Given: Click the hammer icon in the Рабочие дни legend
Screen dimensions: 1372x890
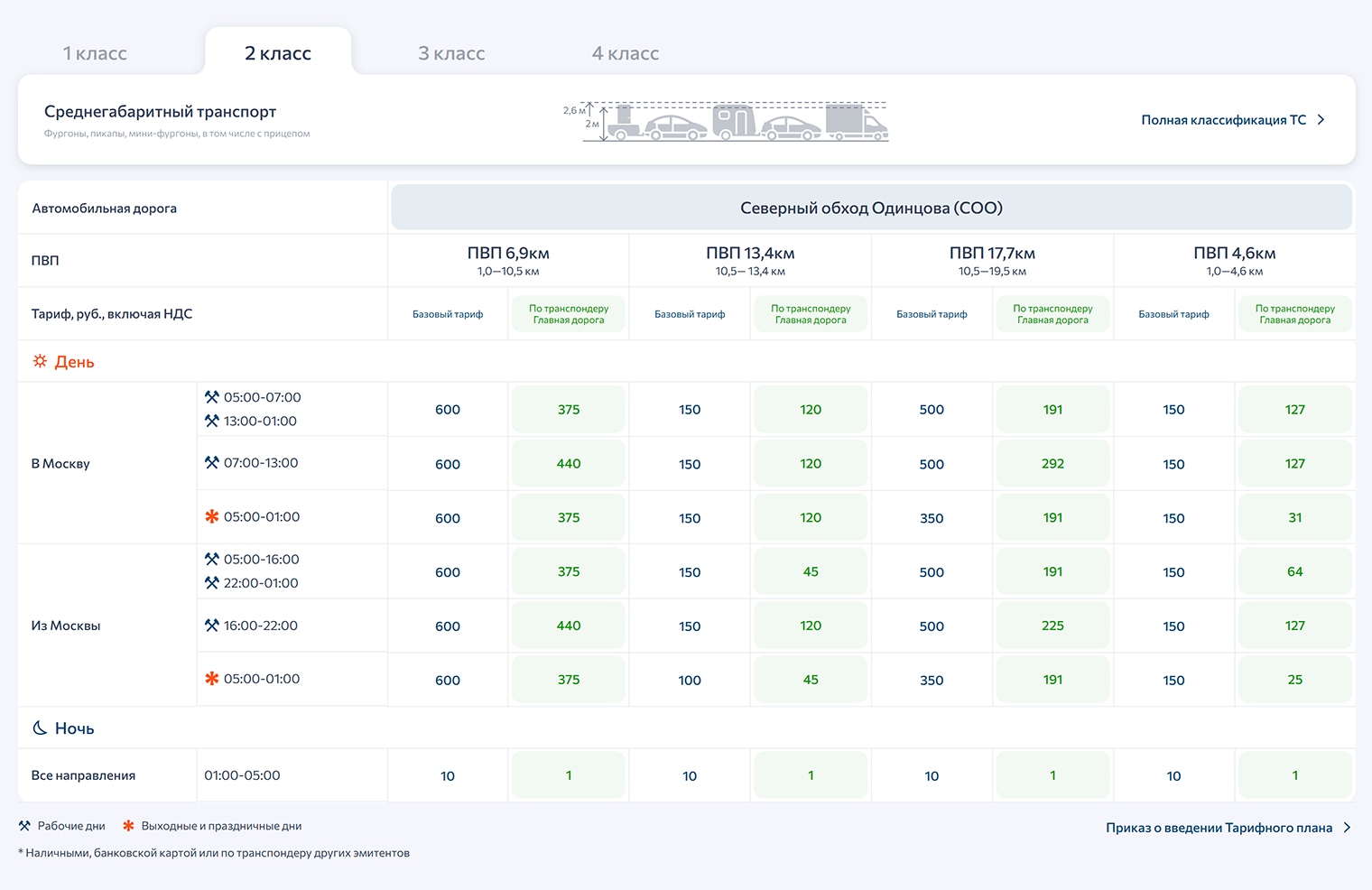Looking at the screenshot, I should pyautogui.click(x=24, y=826).
